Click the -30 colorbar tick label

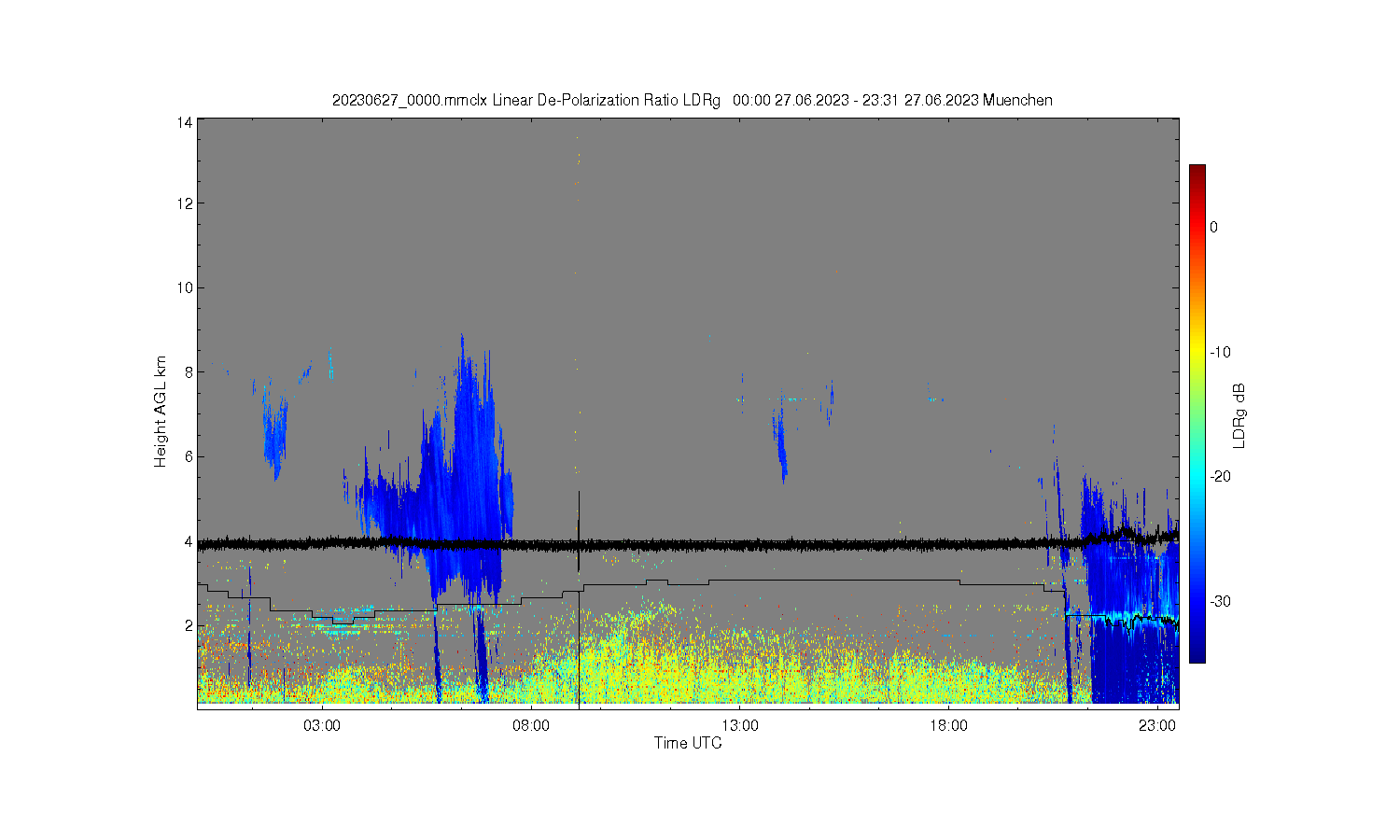[x=1220, y=601]
